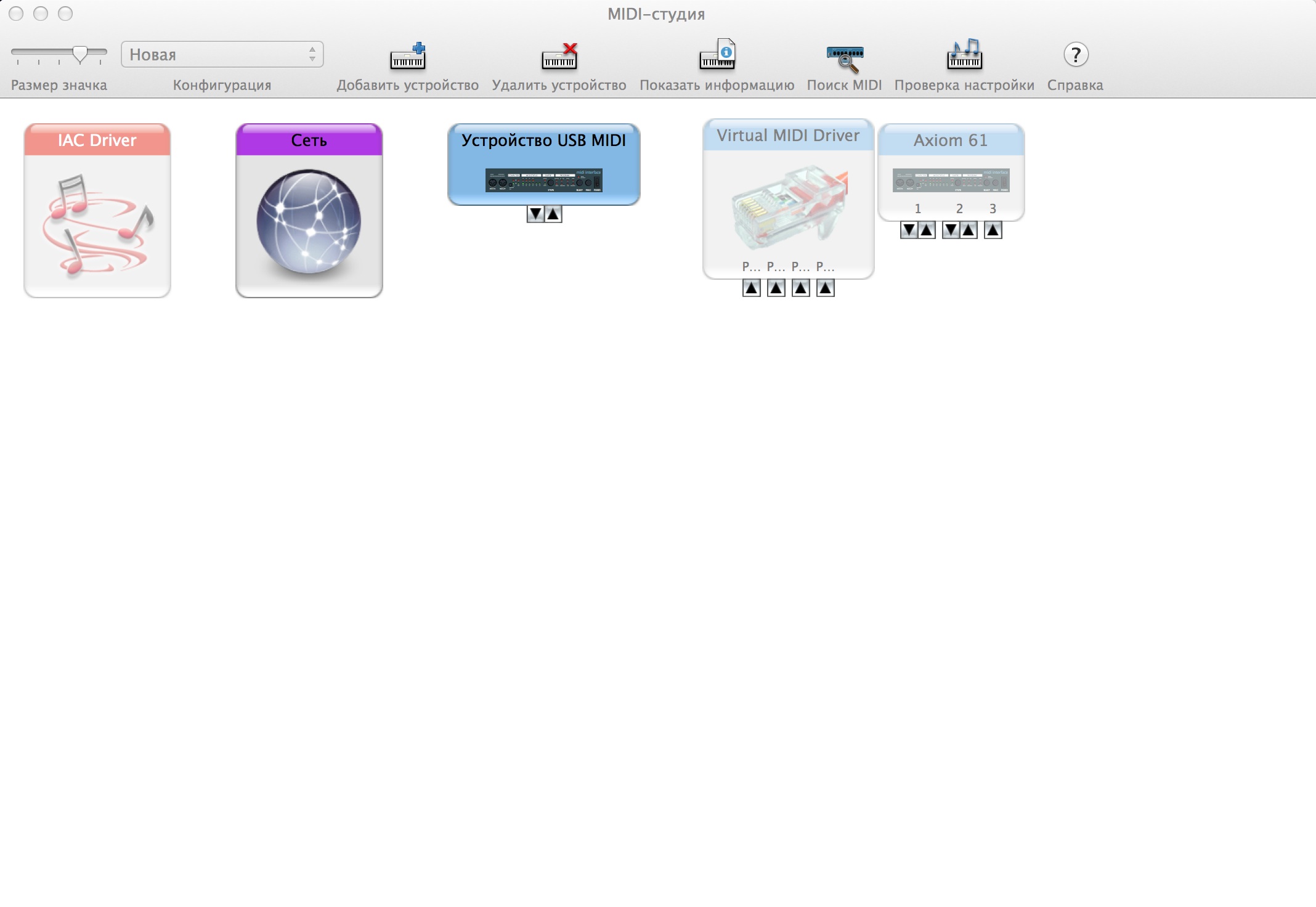
Task: Click the USB MIDI device output up arrow
Action: pos(553,214)
